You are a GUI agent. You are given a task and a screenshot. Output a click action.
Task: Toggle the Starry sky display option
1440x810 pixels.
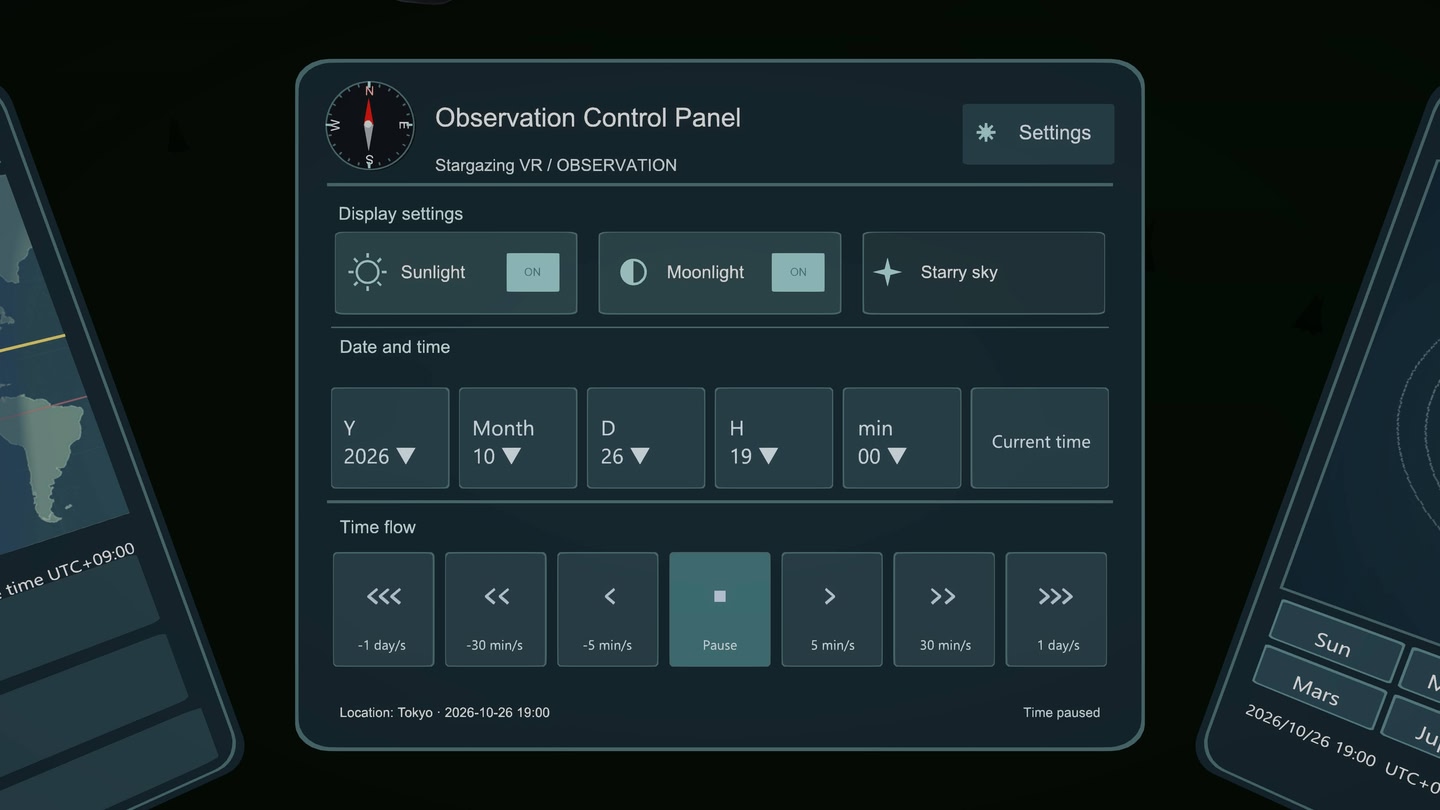coord(983,273)
